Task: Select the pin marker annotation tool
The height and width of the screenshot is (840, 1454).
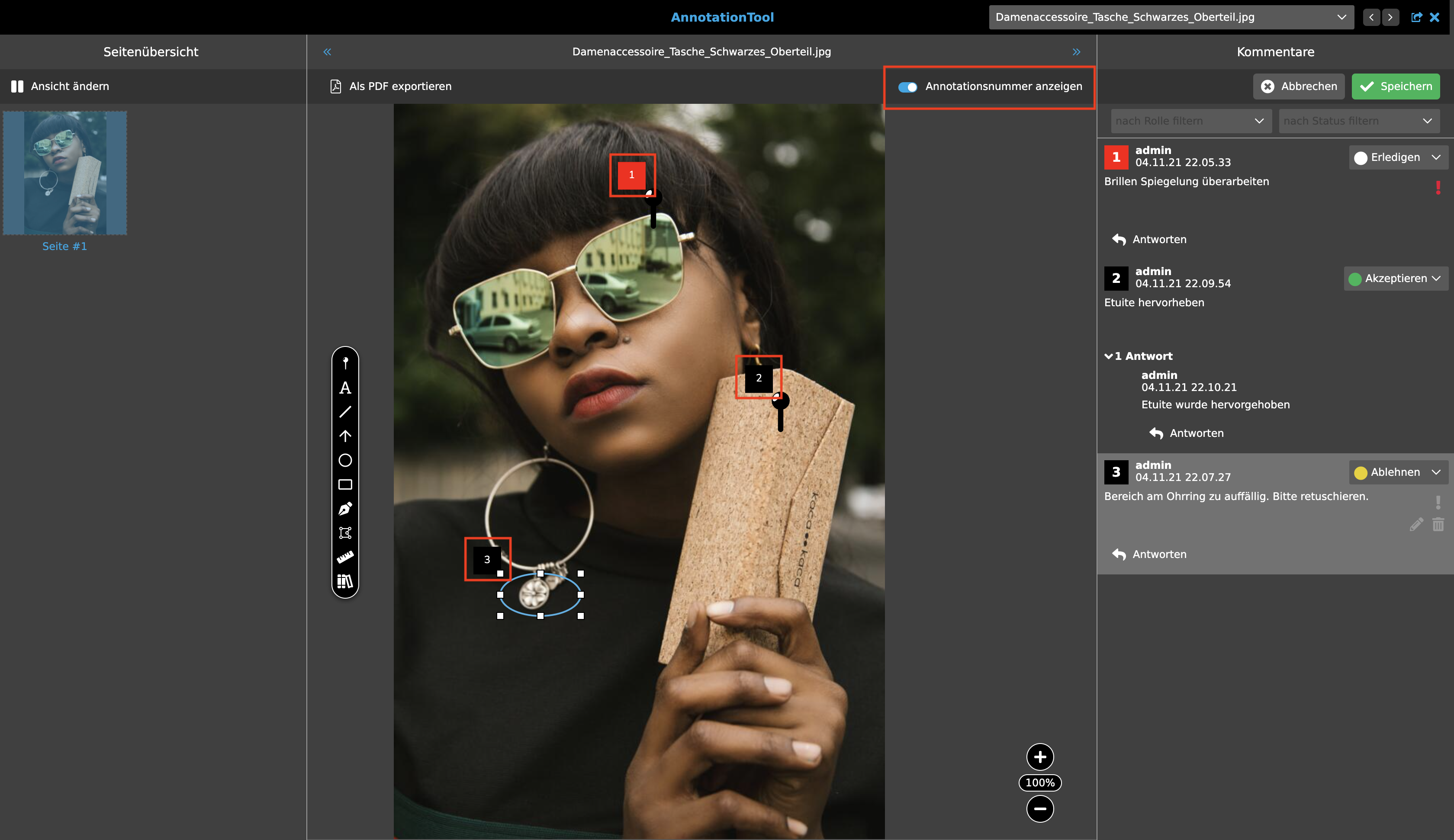Action: tap(345, 362)
